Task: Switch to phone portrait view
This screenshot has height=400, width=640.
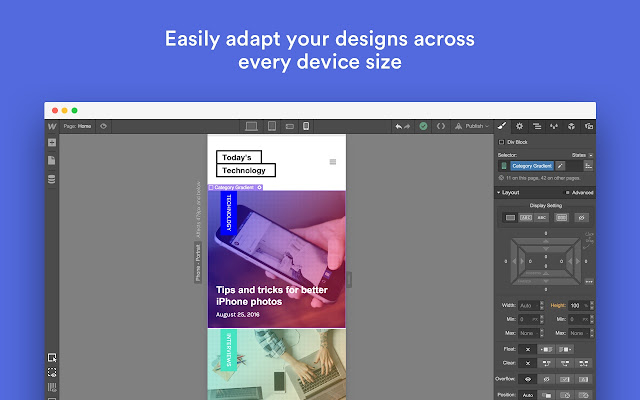Action: 306,126
